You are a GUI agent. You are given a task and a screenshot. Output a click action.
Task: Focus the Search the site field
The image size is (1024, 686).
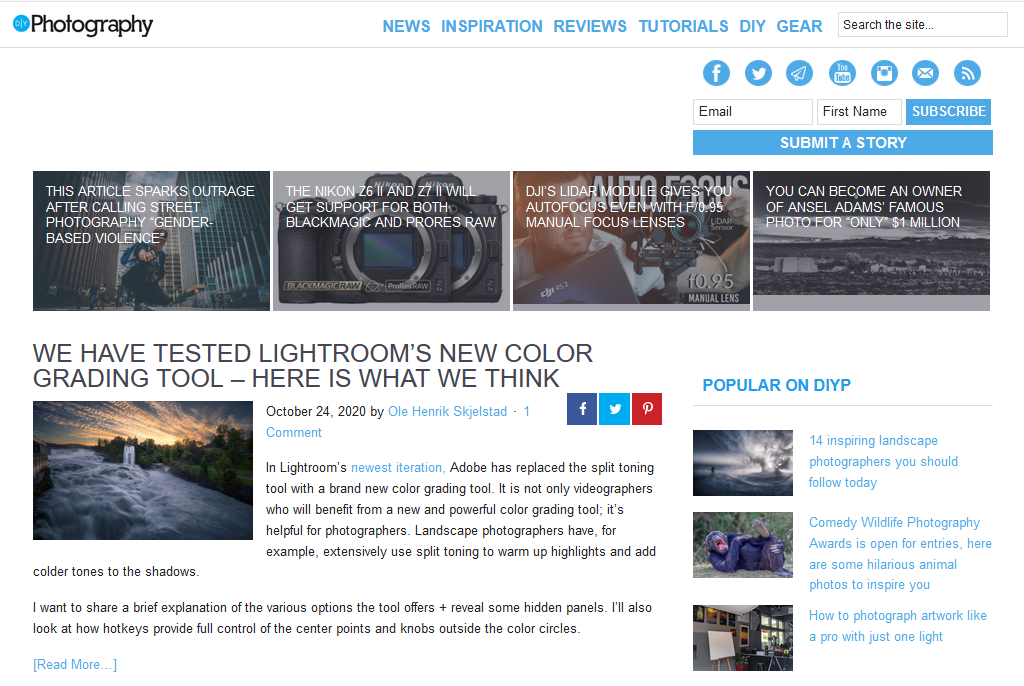(x=922, y=25)
